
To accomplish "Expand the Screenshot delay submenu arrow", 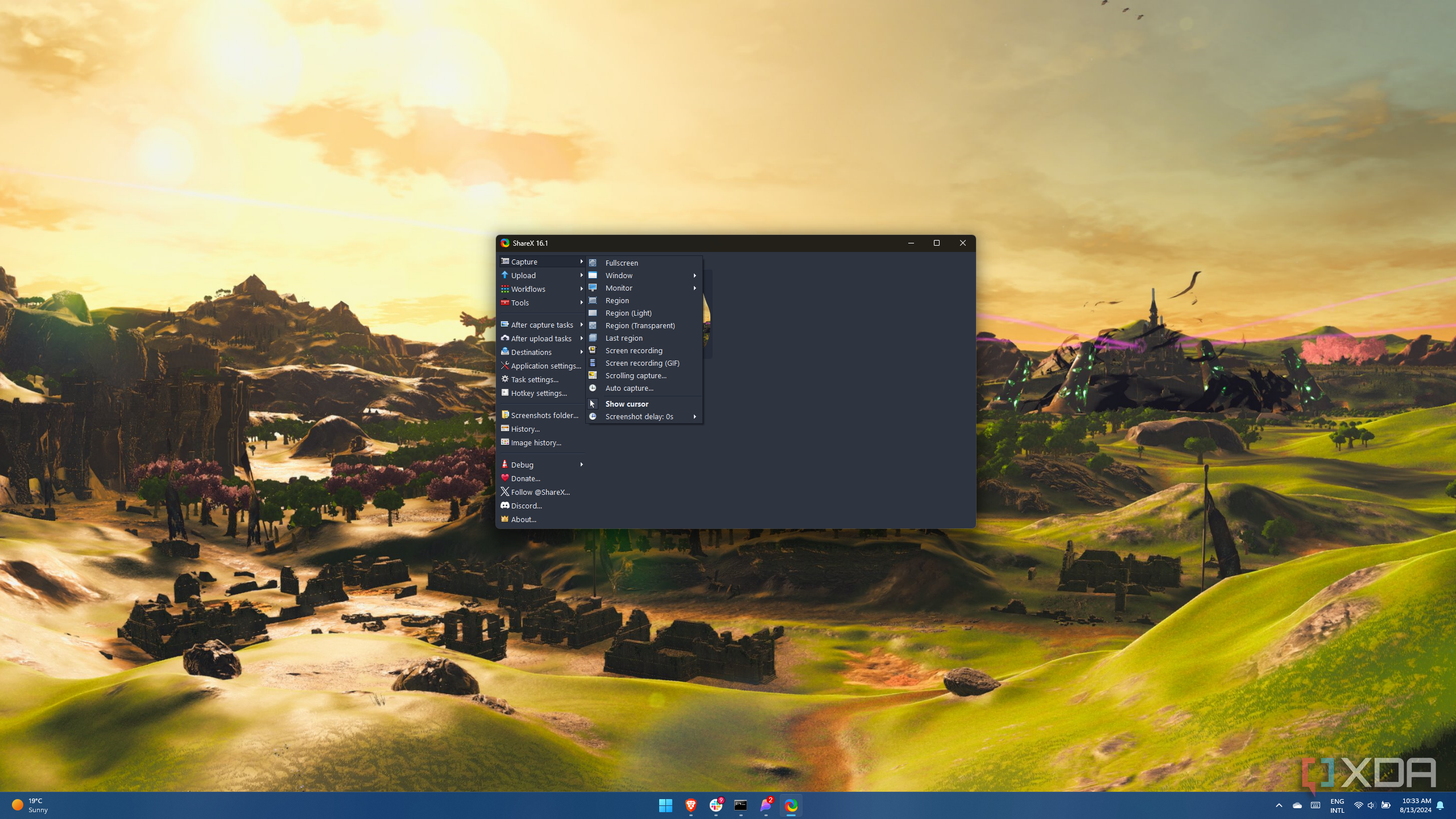I will 694,416.
